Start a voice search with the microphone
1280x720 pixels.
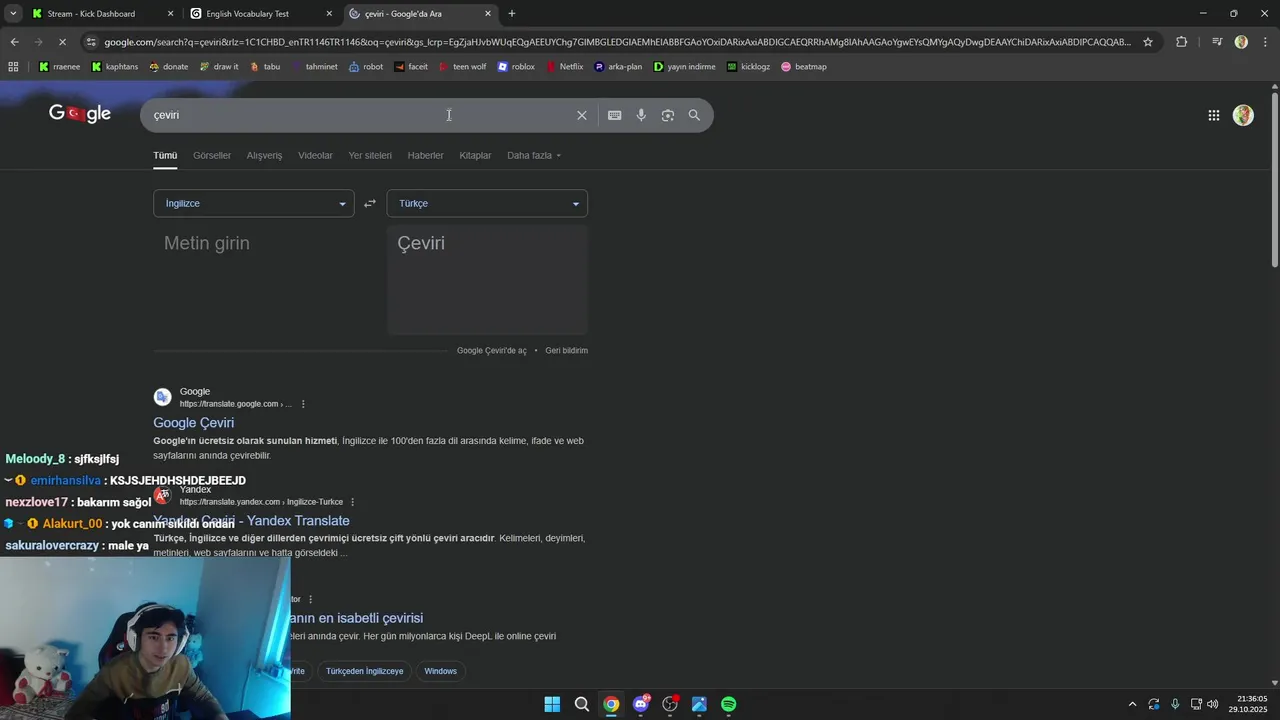[x=641, y=115]
